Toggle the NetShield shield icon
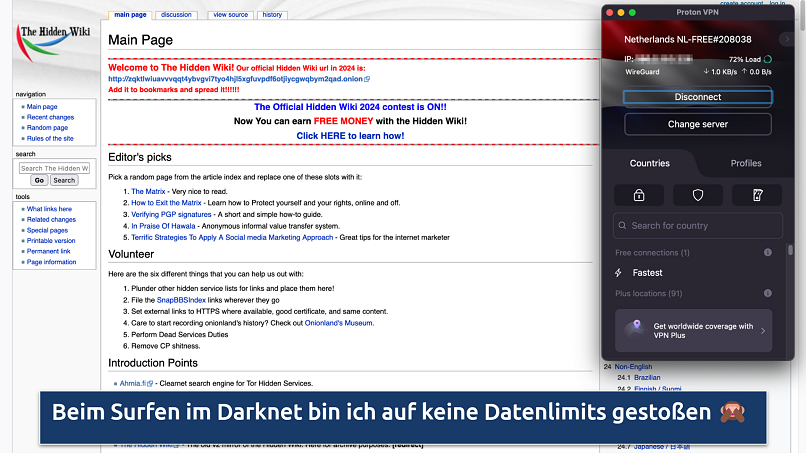 point(697,195)
